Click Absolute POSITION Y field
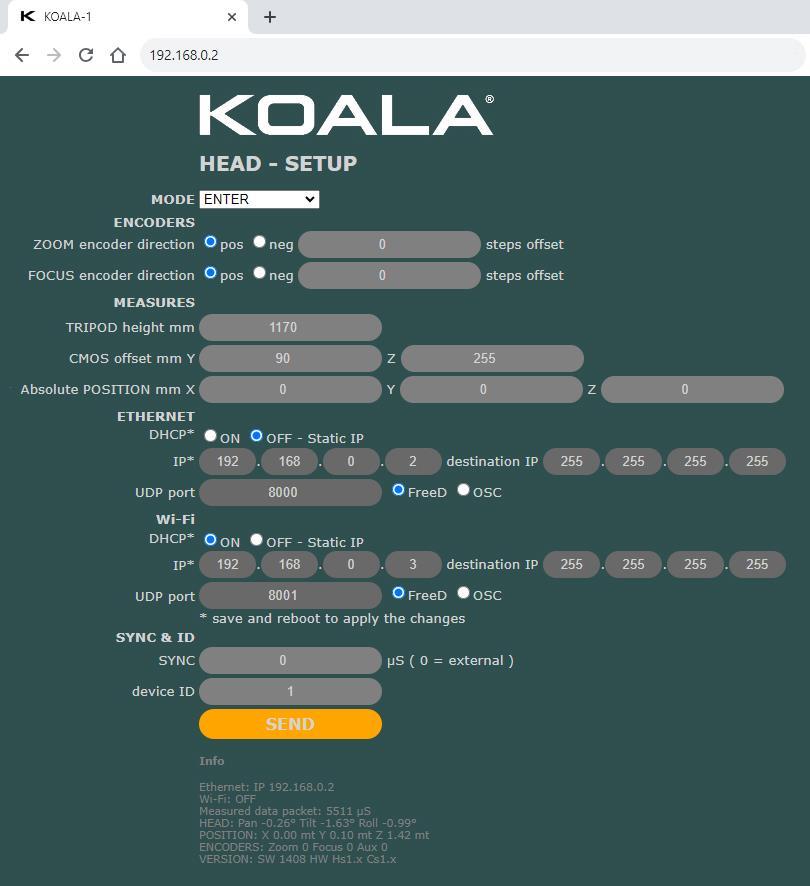810x886 pixels. 491,389
